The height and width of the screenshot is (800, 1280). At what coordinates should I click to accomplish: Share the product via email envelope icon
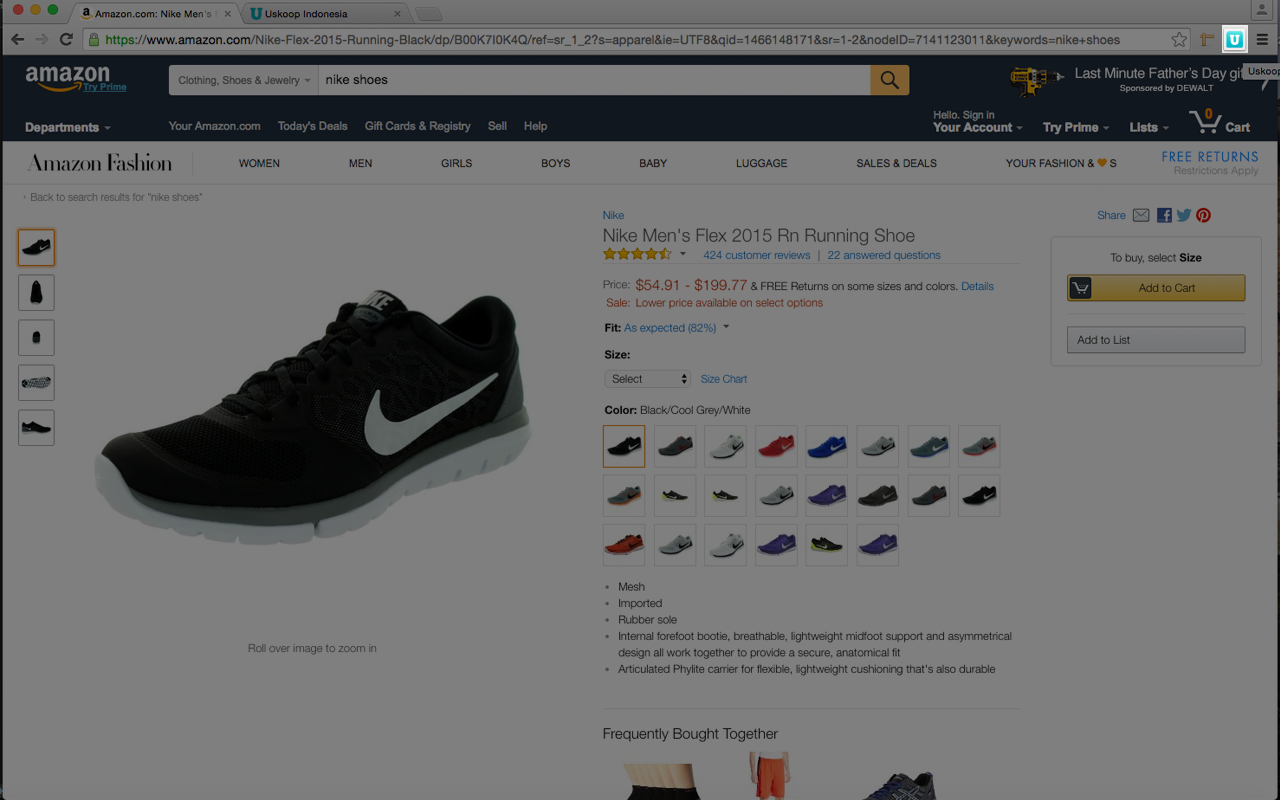click(1141, 215)
